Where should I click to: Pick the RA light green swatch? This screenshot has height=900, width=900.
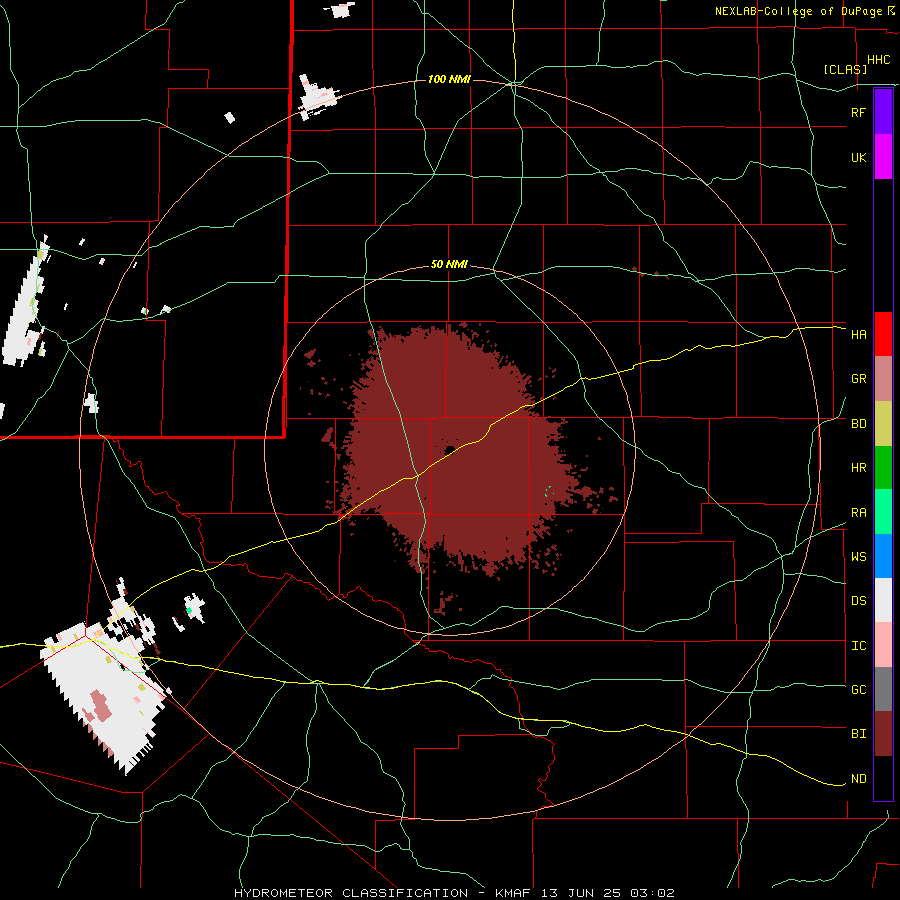(x=883, y=512)
